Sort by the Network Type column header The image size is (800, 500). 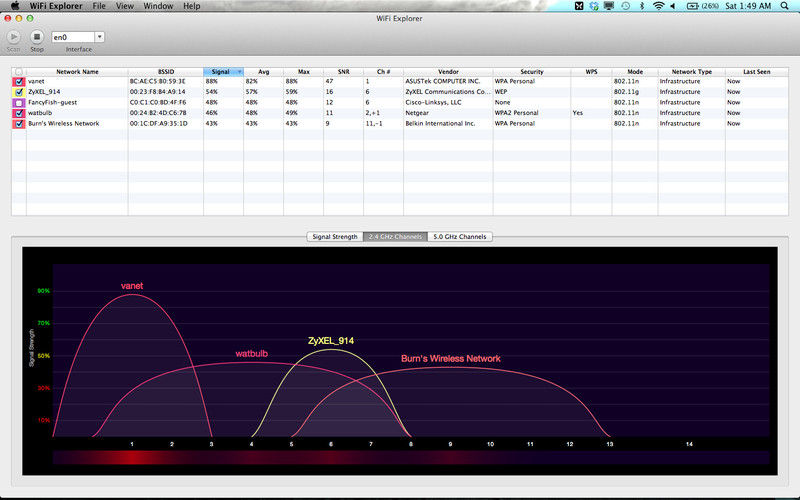click(691, 71)
